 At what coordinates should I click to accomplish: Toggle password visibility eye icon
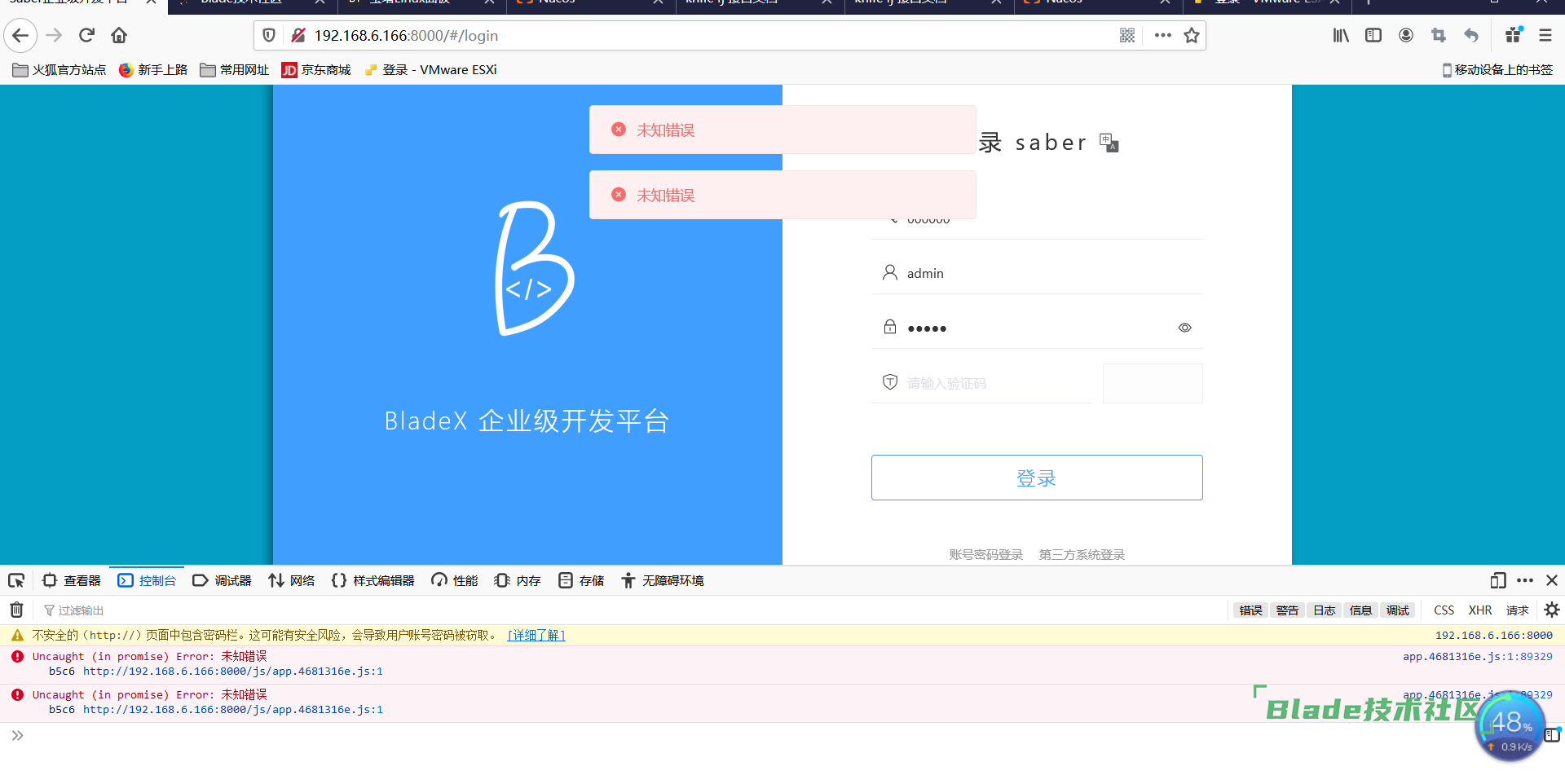click(x=1185, y=328)
